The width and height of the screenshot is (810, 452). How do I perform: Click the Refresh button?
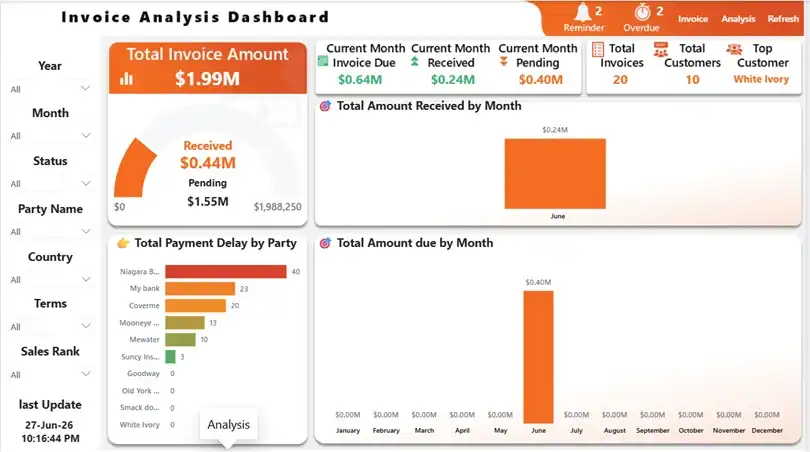tap(783, 19)
